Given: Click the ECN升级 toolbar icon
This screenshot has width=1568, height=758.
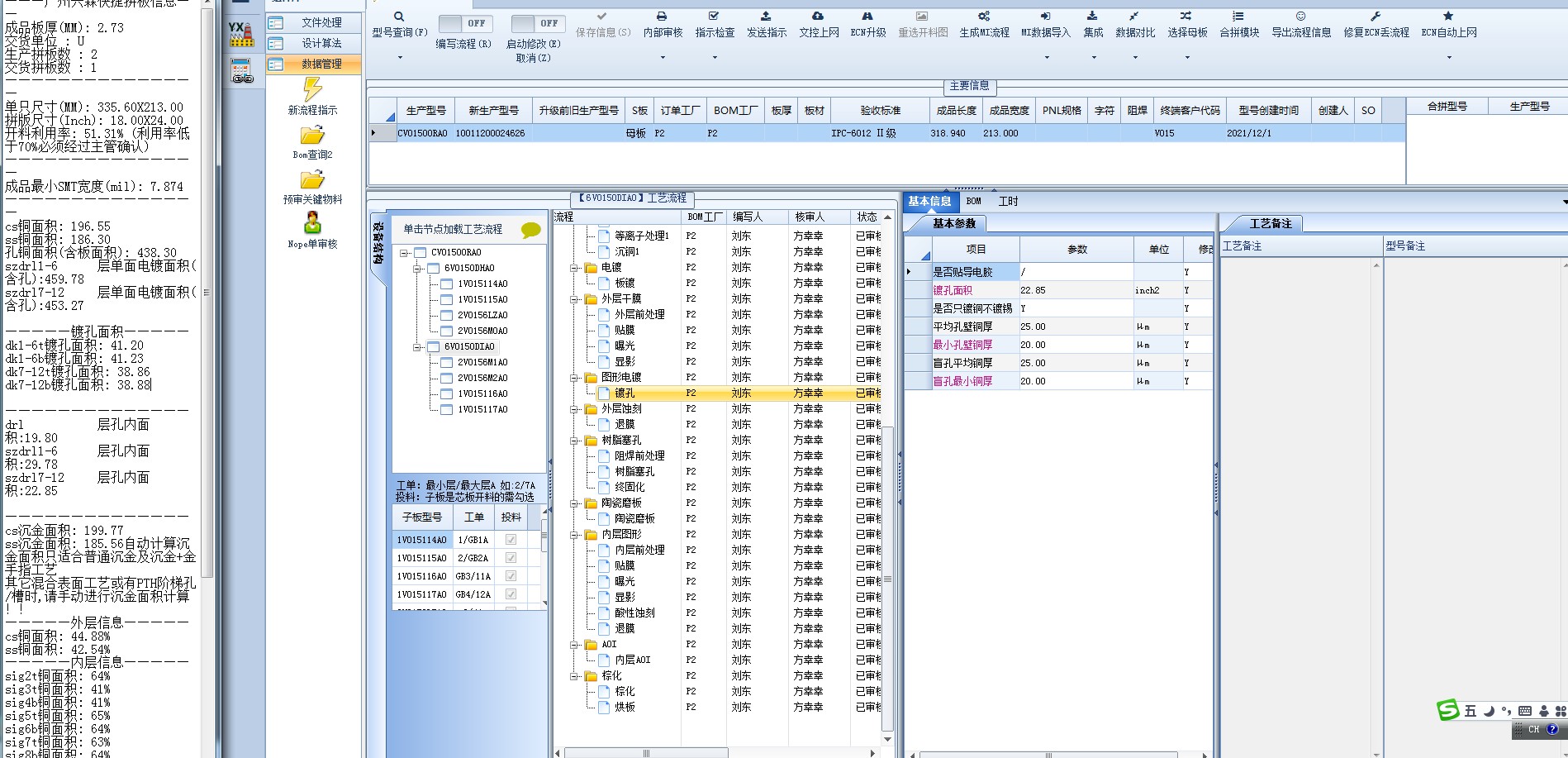Looking at the screenshot, I should pyautogui.click(x=867, y=17).
